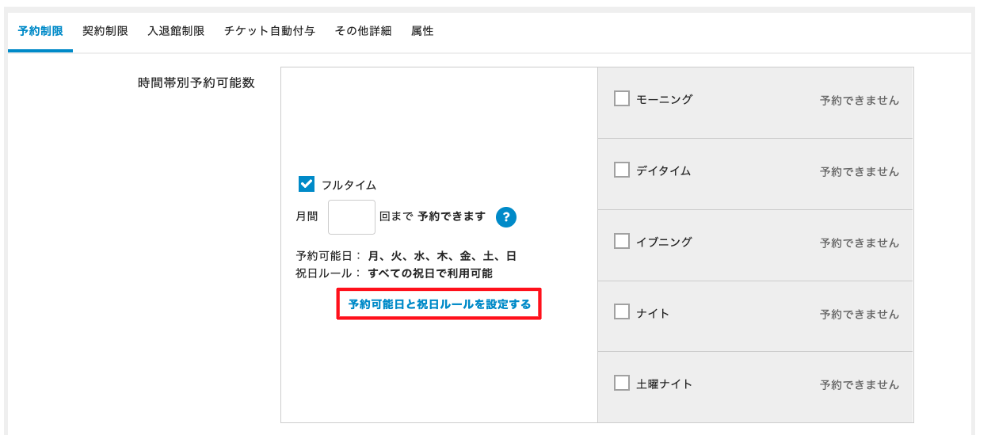Click the 祝日ルール すべての祝日で利用可能 text

[x=416, y=272]
